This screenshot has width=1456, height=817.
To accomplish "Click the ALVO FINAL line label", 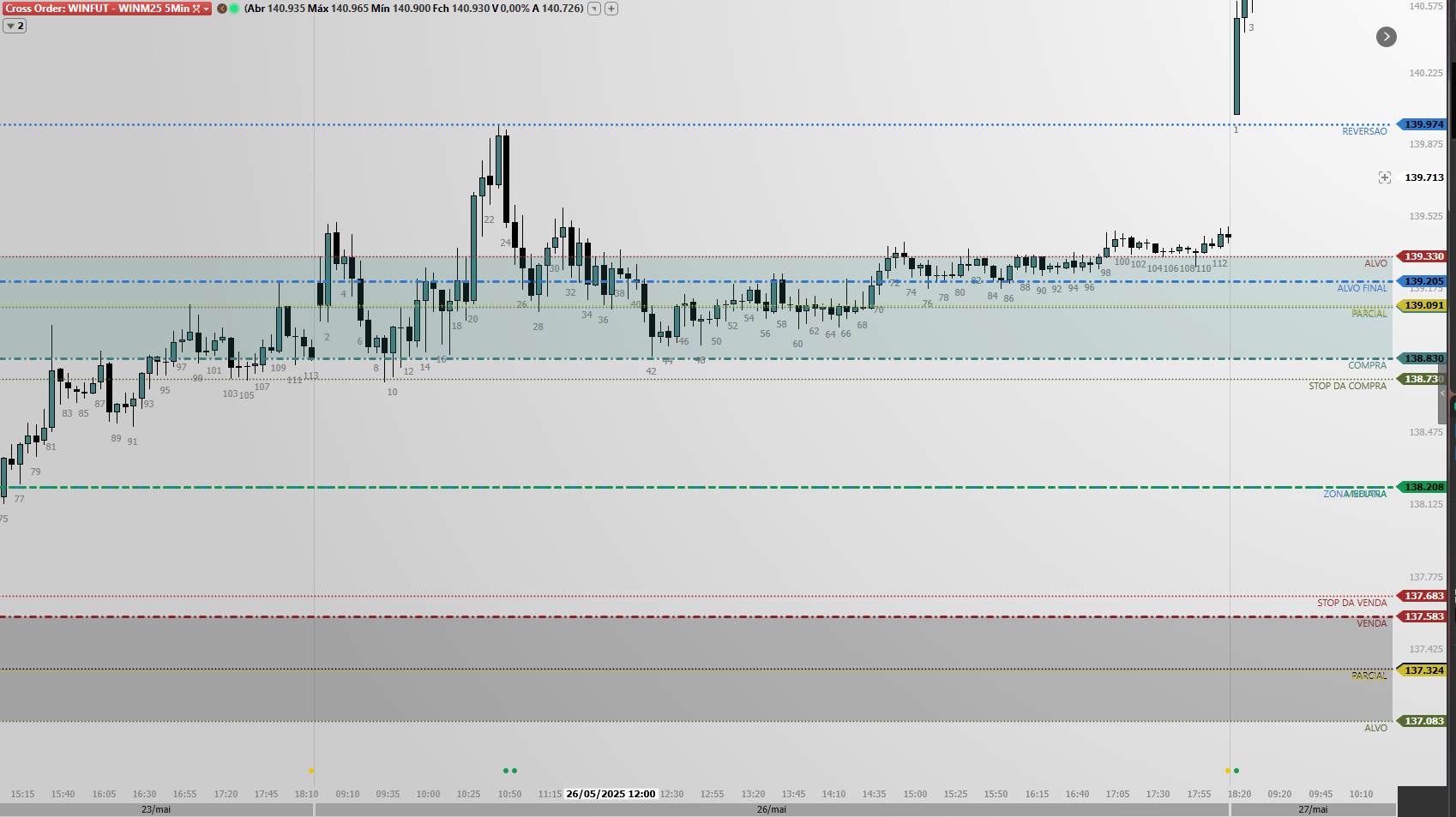I will click(1362, 288).
